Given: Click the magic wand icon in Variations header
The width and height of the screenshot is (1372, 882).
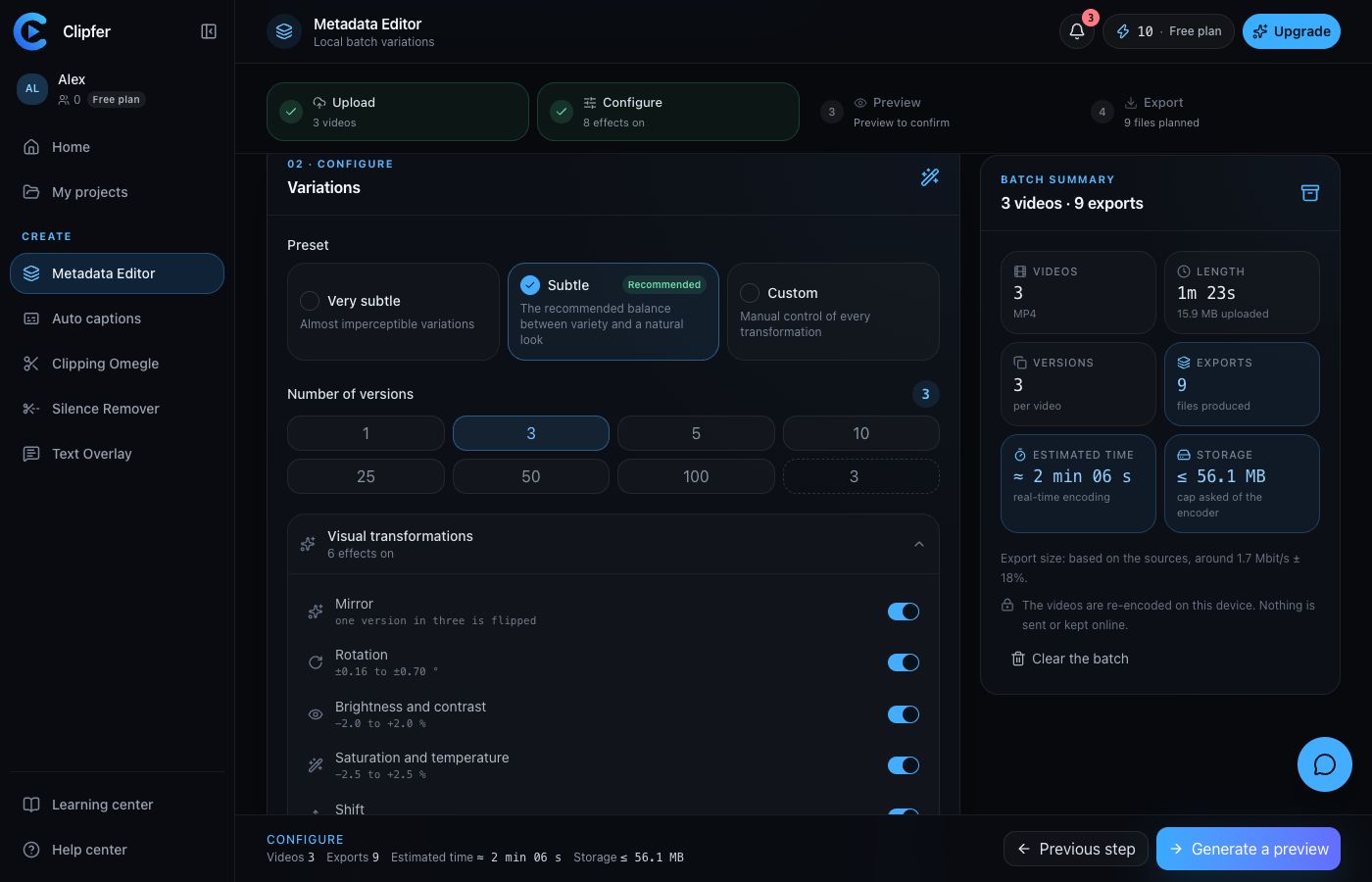Looking at the screenshot, I should click(x=930, y=176).
